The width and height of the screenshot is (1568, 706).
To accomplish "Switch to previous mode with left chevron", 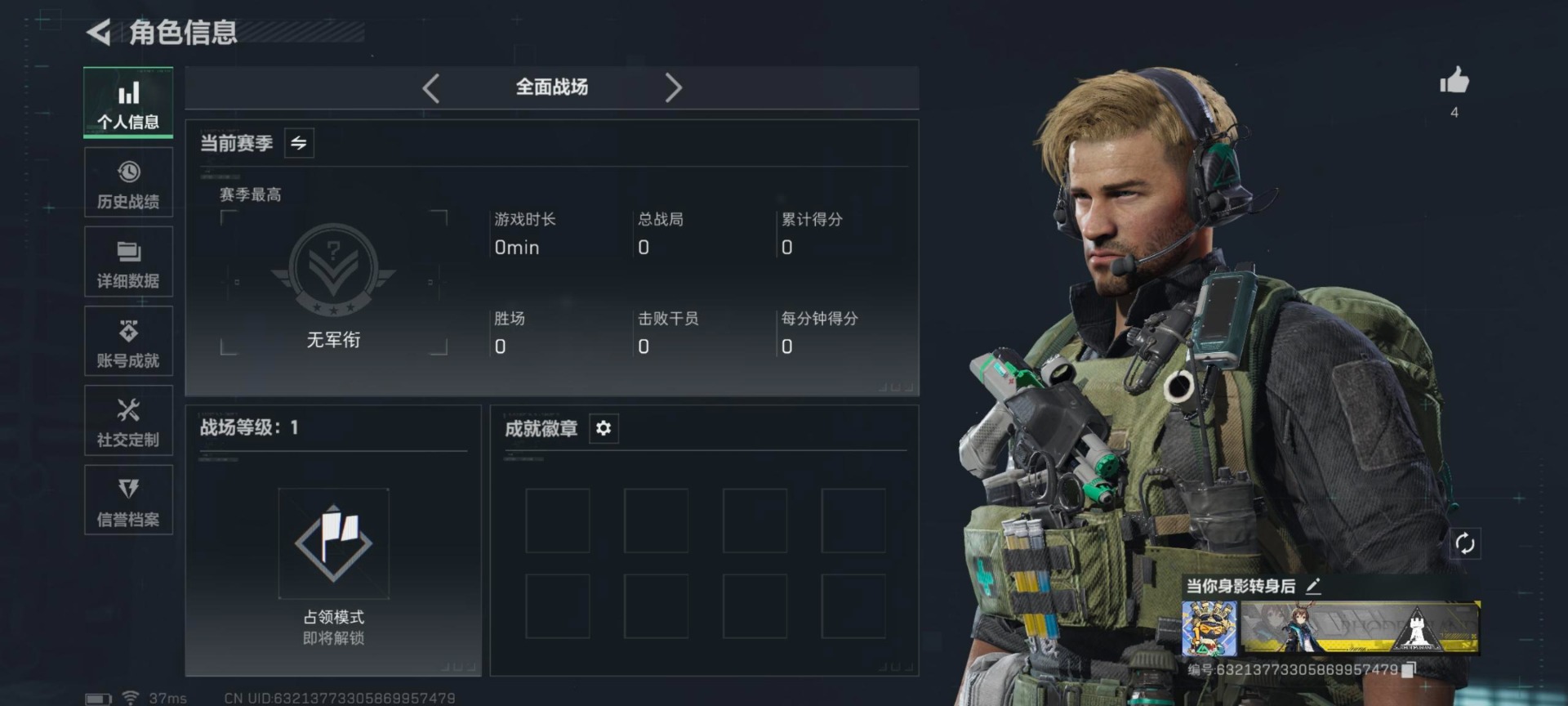I will (431, 87).
